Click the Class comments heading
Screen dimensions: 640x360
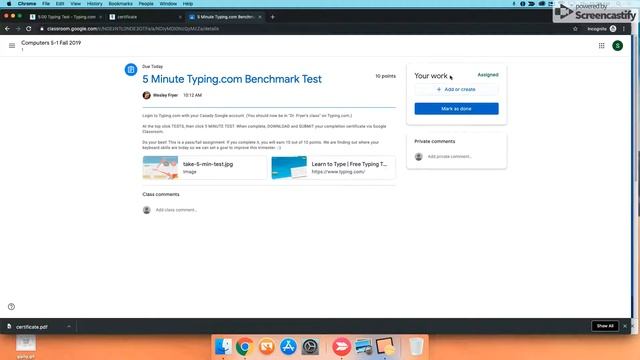click(161, 194)
